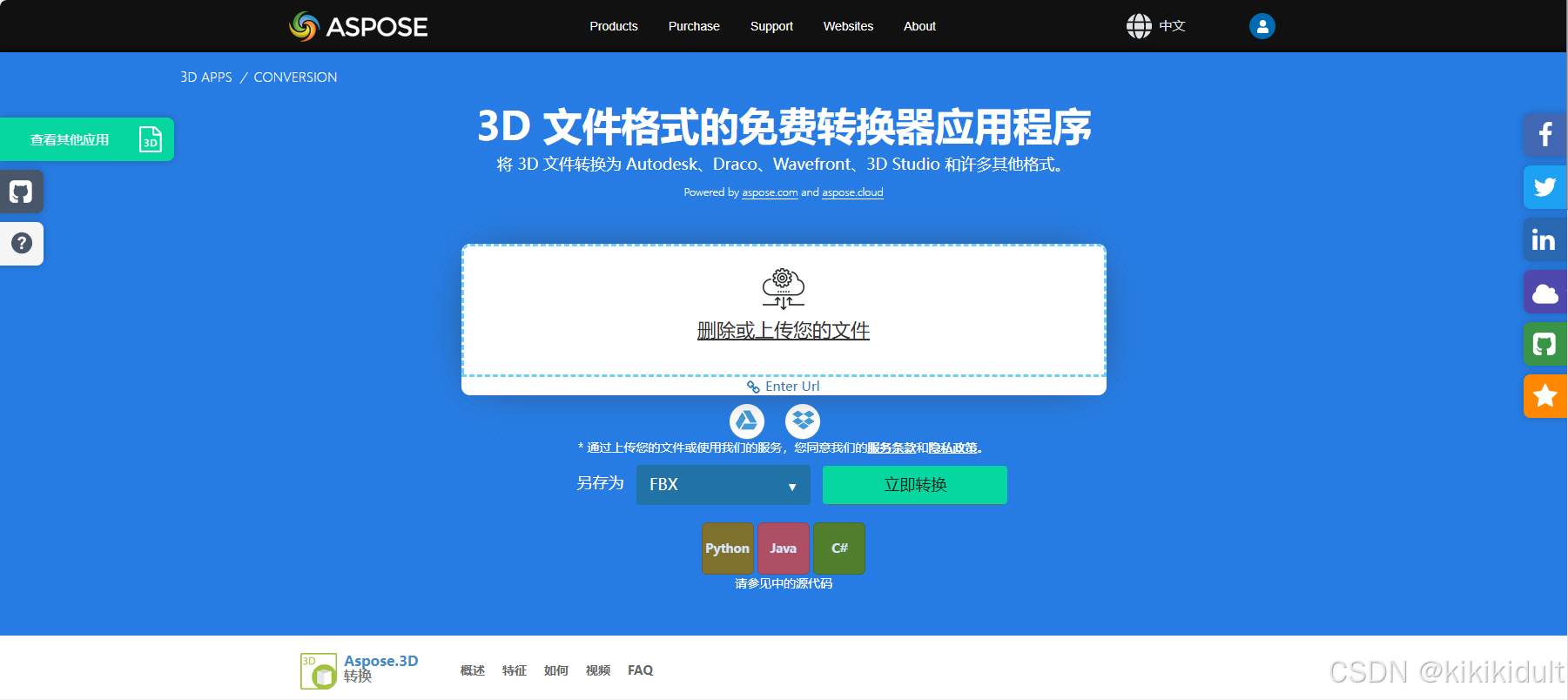Open the About menu
The width and height of the screenshot is (1568, 700).
(x=919, y=26)
